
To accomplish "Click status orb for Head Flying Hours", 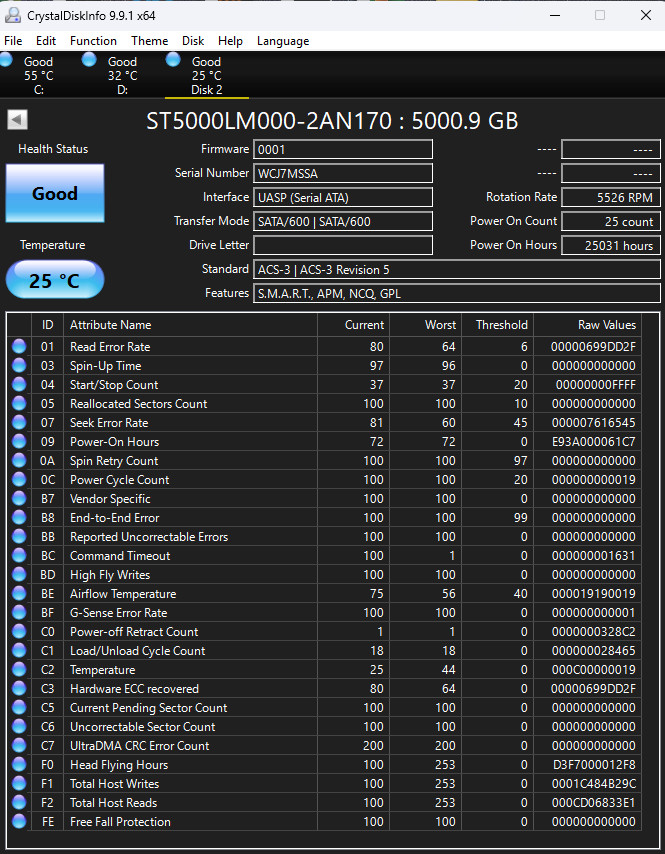I will click(19, 765).
